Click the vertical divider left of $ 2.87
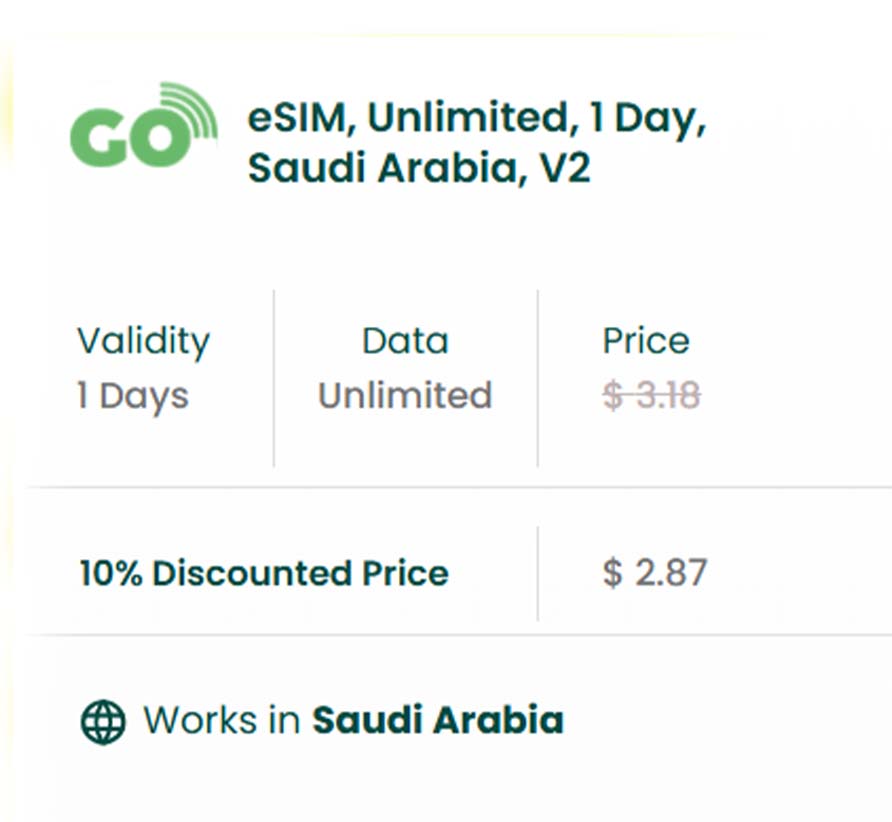 538,573
